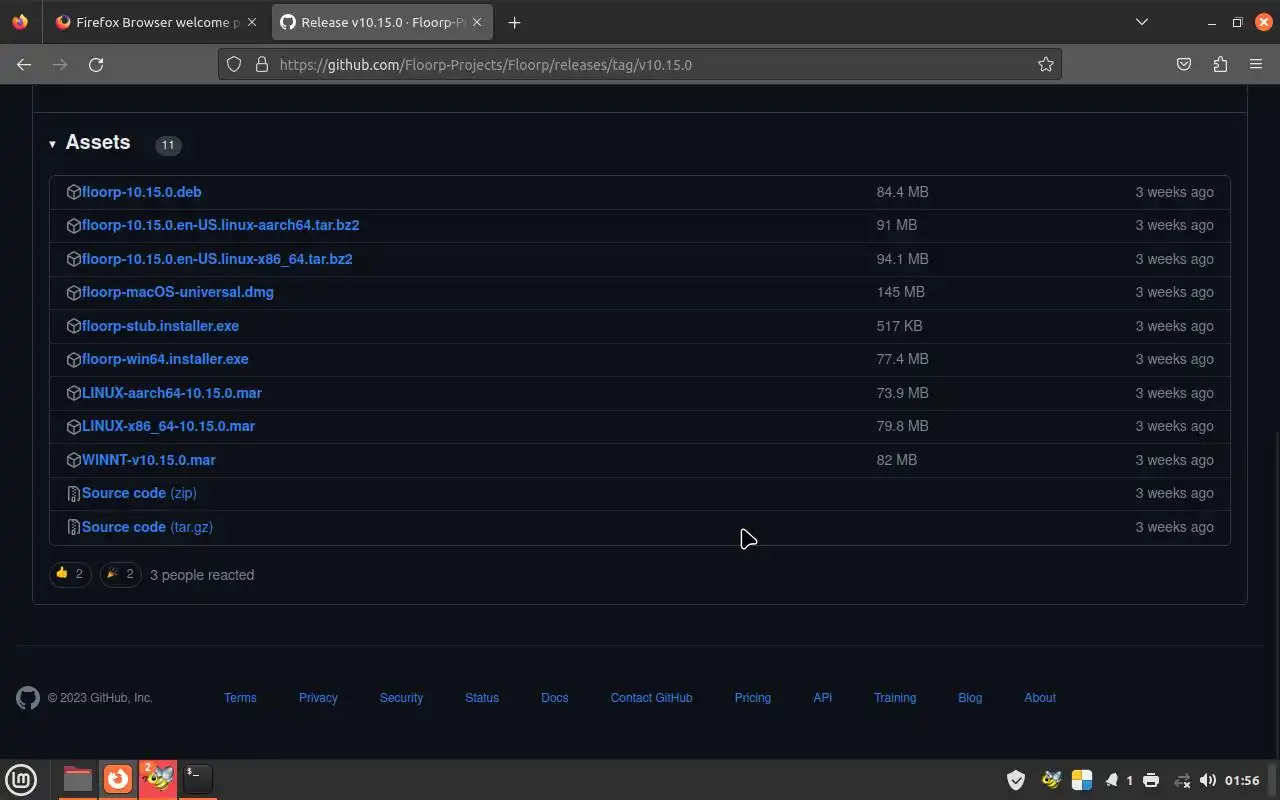Download the linux-aarch64.tar.bz2 archive
1280x800 pixels.
click(x=220, y=225)
